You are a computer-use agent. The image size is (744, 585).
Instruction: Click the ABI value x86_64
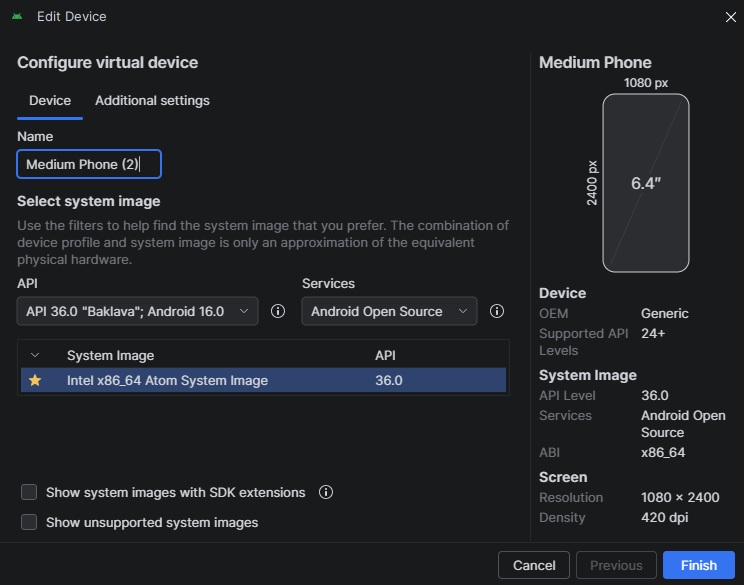[663, 452]
